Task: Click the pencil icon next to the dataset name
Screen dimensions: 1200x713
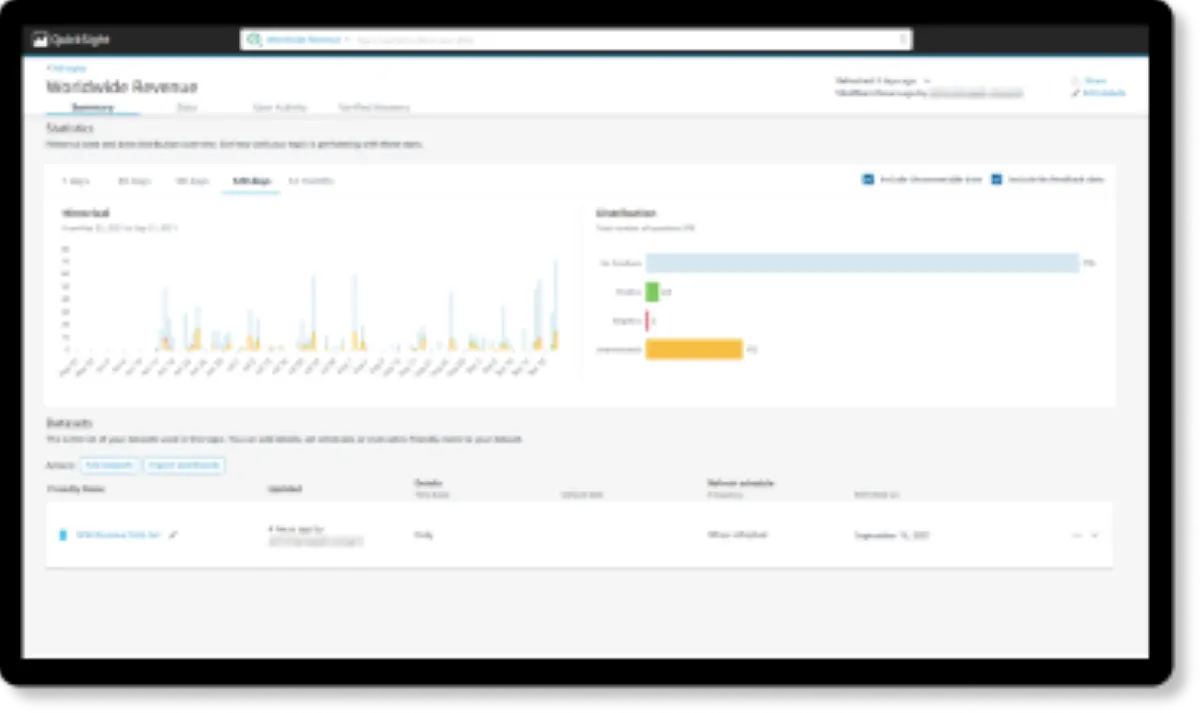Action: [x=174, y=535]
